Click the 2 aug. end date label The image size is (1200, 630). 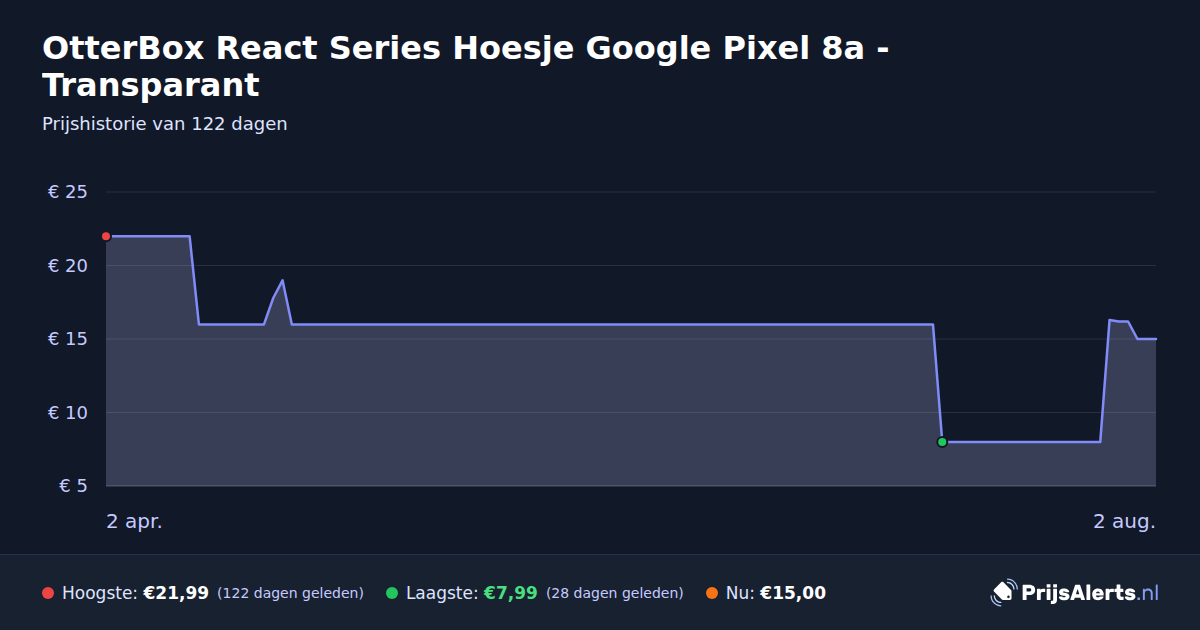pos(1124,521)
